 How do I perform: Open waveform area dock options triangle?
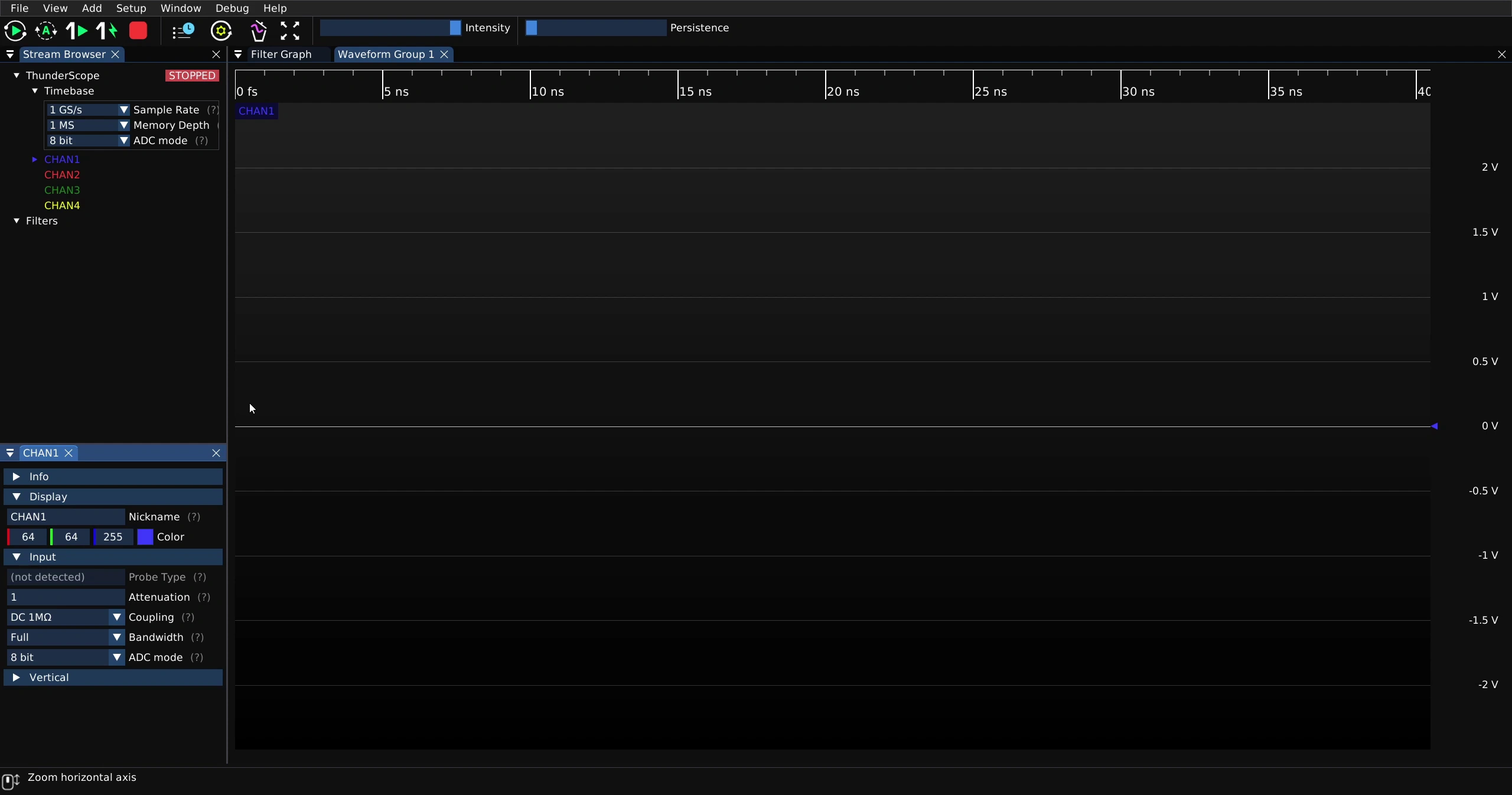point(238,54)
